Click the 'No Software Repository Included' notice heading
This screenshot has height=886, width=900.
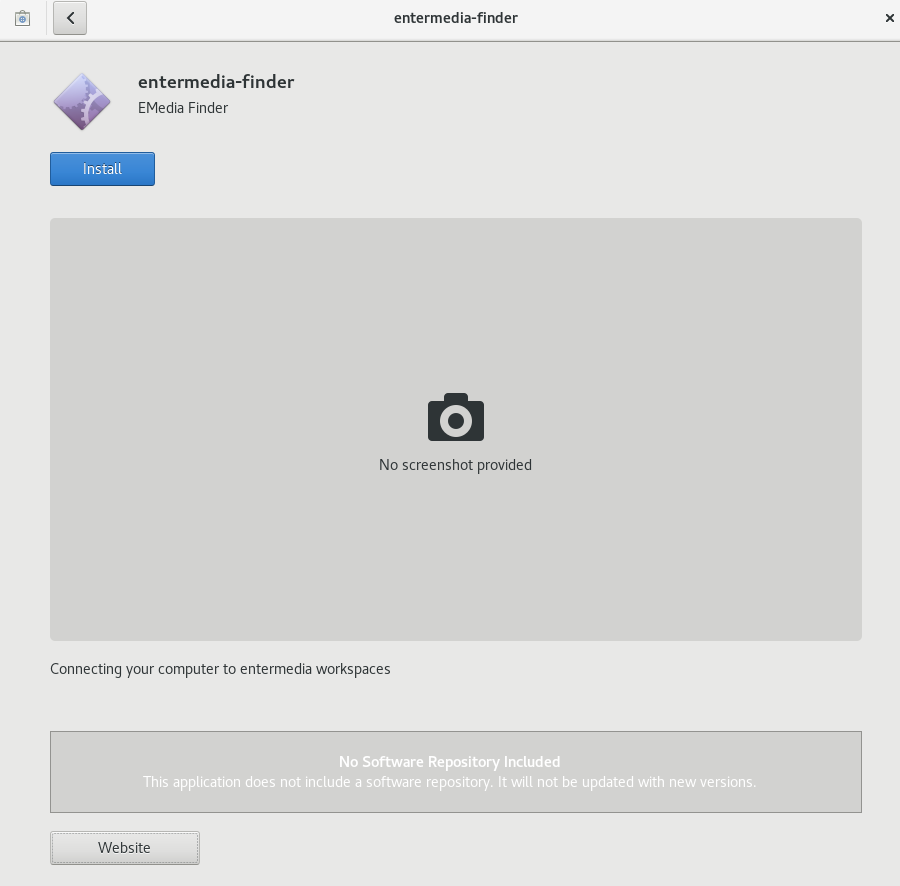[x=449, y=761]
